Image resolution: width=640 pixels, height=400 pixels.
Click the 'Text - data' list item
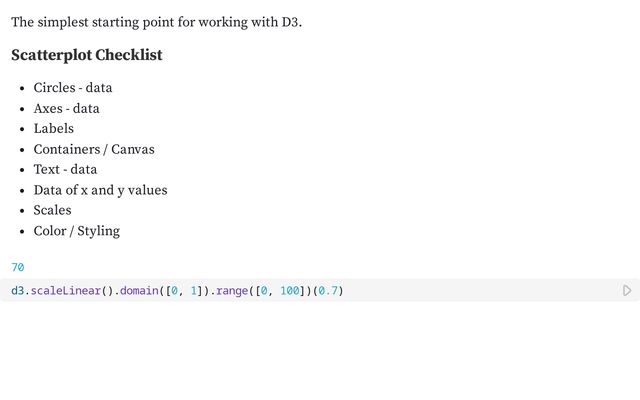point(65,169)
